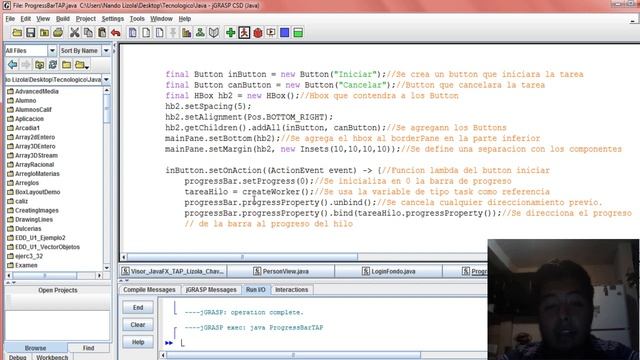
Task: Start debugging with the red ladybug icon
Action: (258, 33)
